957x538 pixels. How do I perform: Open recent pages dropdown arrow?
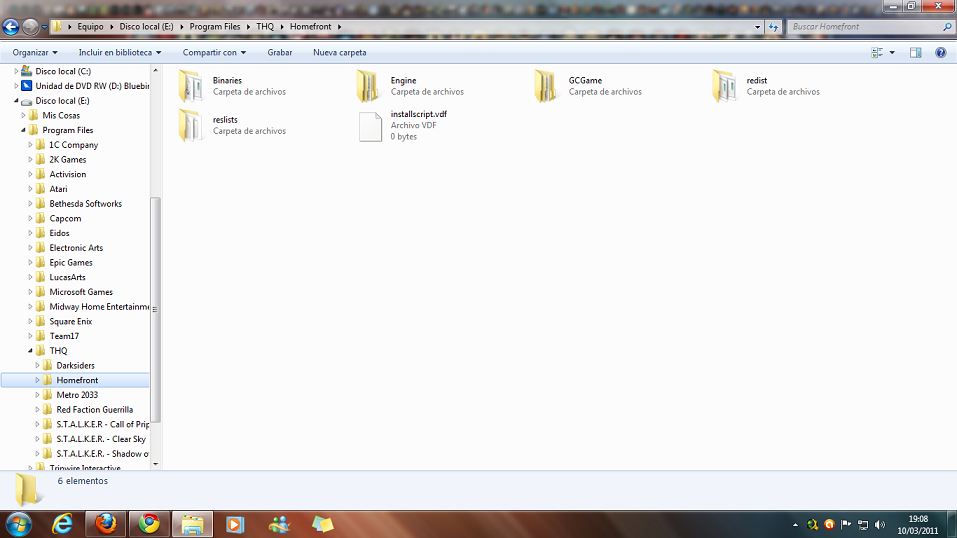coord(44,27)
